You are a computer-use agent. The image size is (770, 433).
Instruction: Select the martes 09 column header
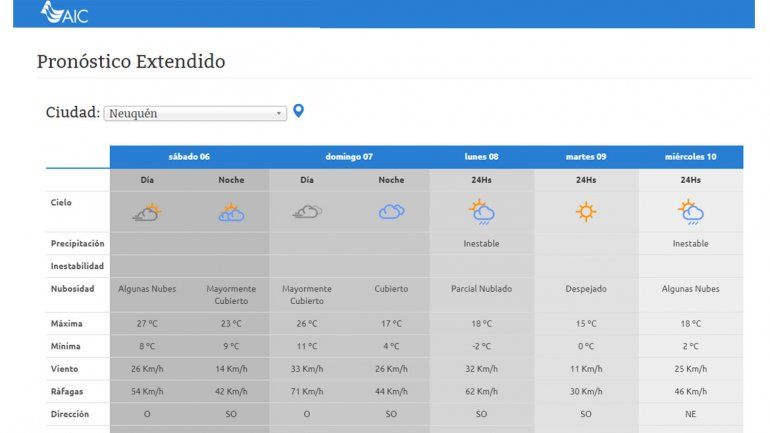(586, 157)
